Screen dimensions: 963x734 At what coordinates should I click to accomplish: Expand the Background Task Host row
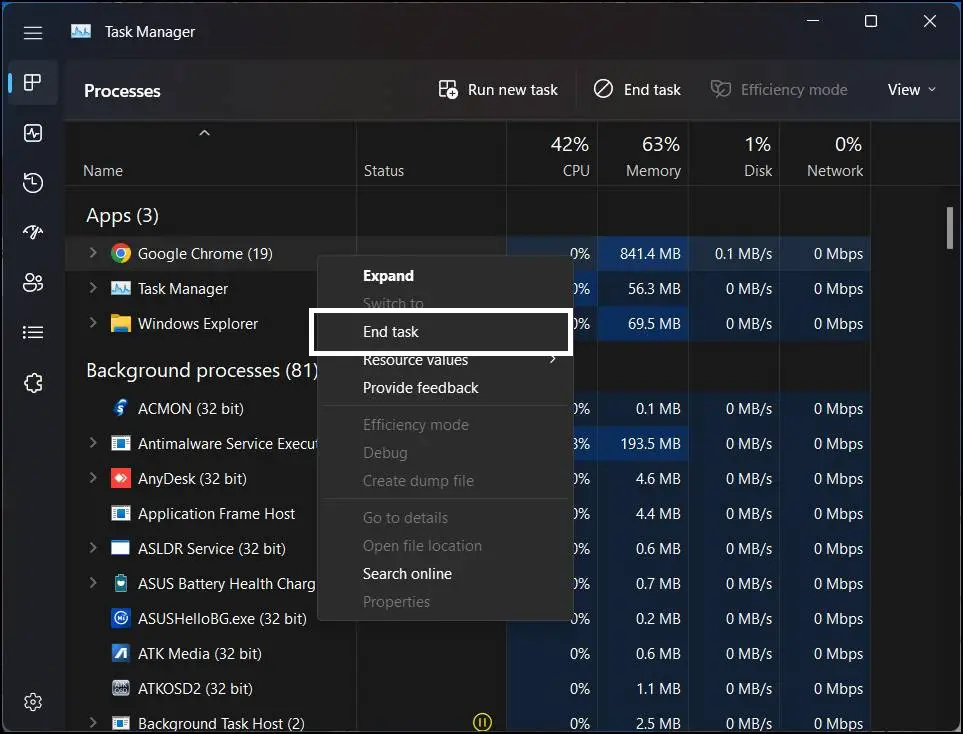click(x=93, y=722)
